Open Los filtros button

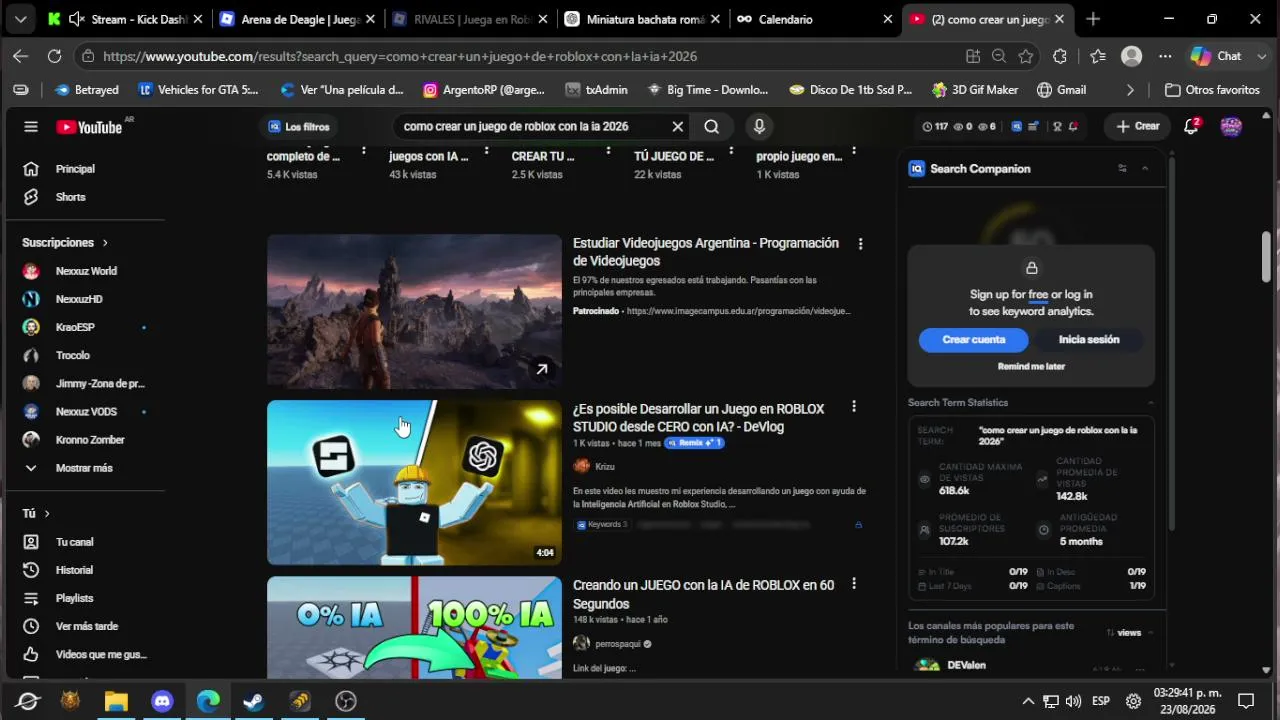[298, 127]
